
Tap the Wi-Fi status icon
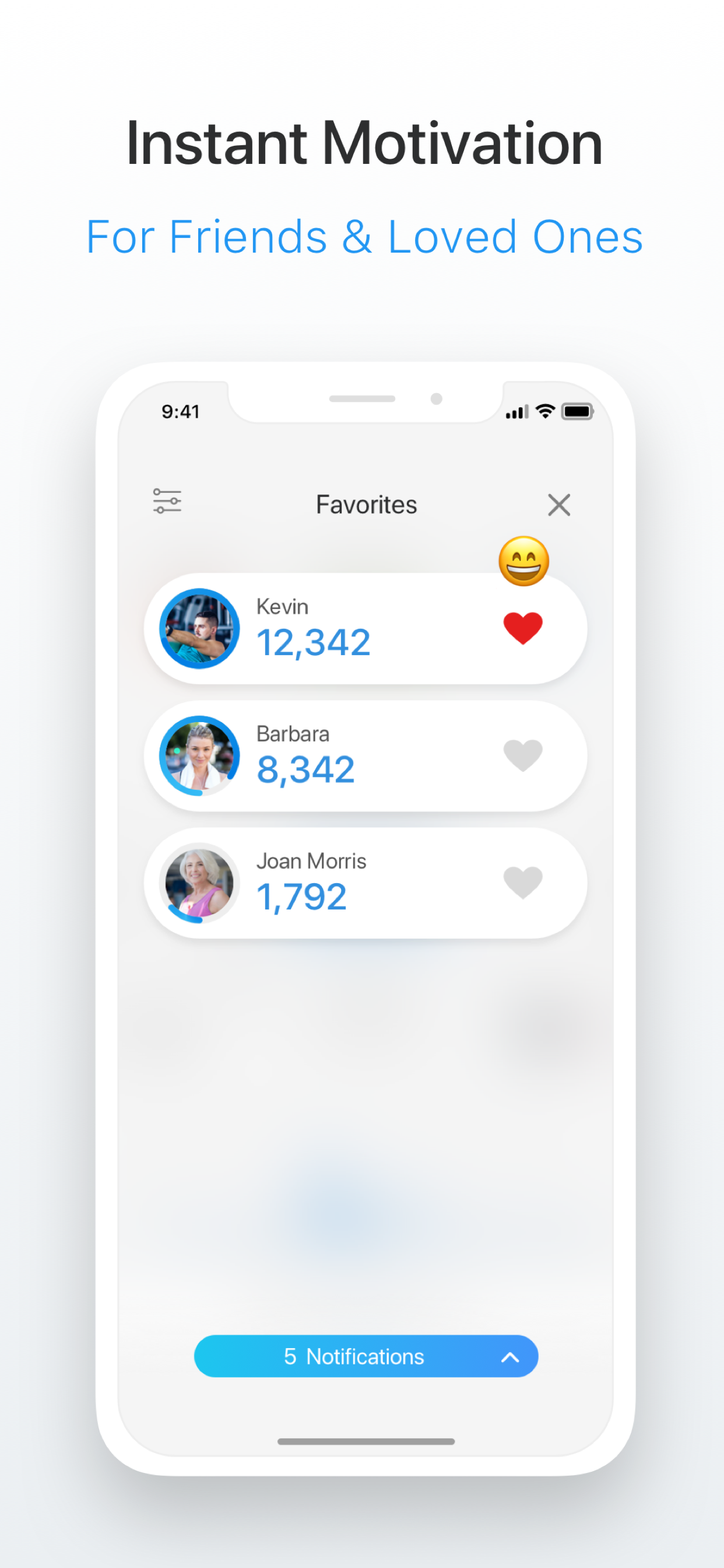point(545,411)
